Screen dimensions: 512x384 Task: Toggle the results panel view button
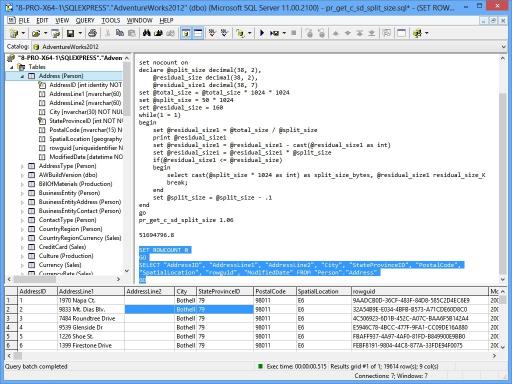pos(198,33)
